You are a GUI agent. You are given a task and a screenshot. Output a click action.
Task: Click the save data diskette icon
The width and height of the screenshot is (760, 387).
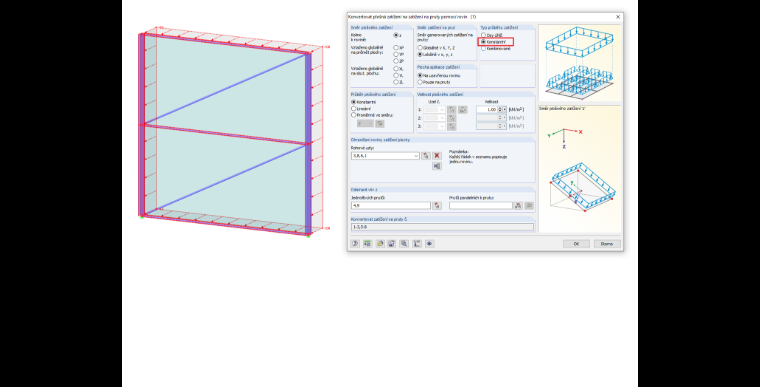pyautogui.click(x=392, y=243)
